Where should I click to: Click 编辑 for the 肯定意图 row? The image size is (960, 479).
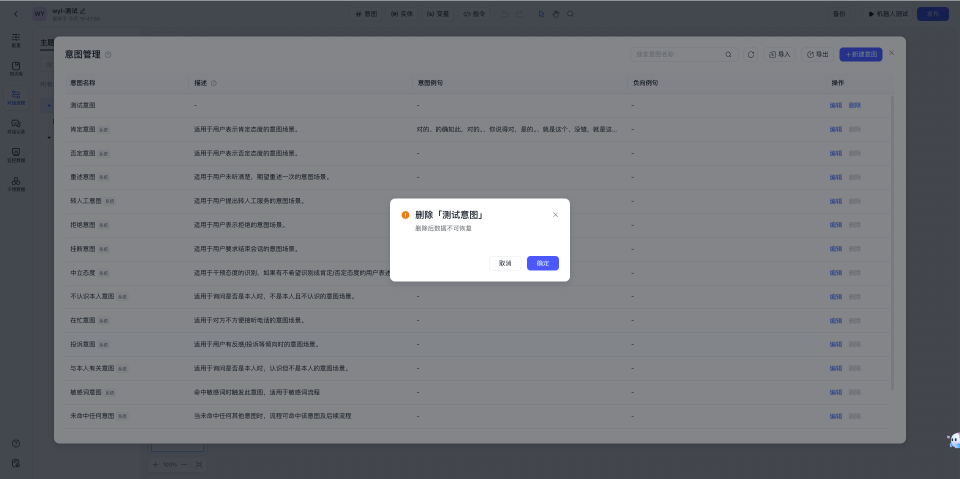(x=835, y=129)
